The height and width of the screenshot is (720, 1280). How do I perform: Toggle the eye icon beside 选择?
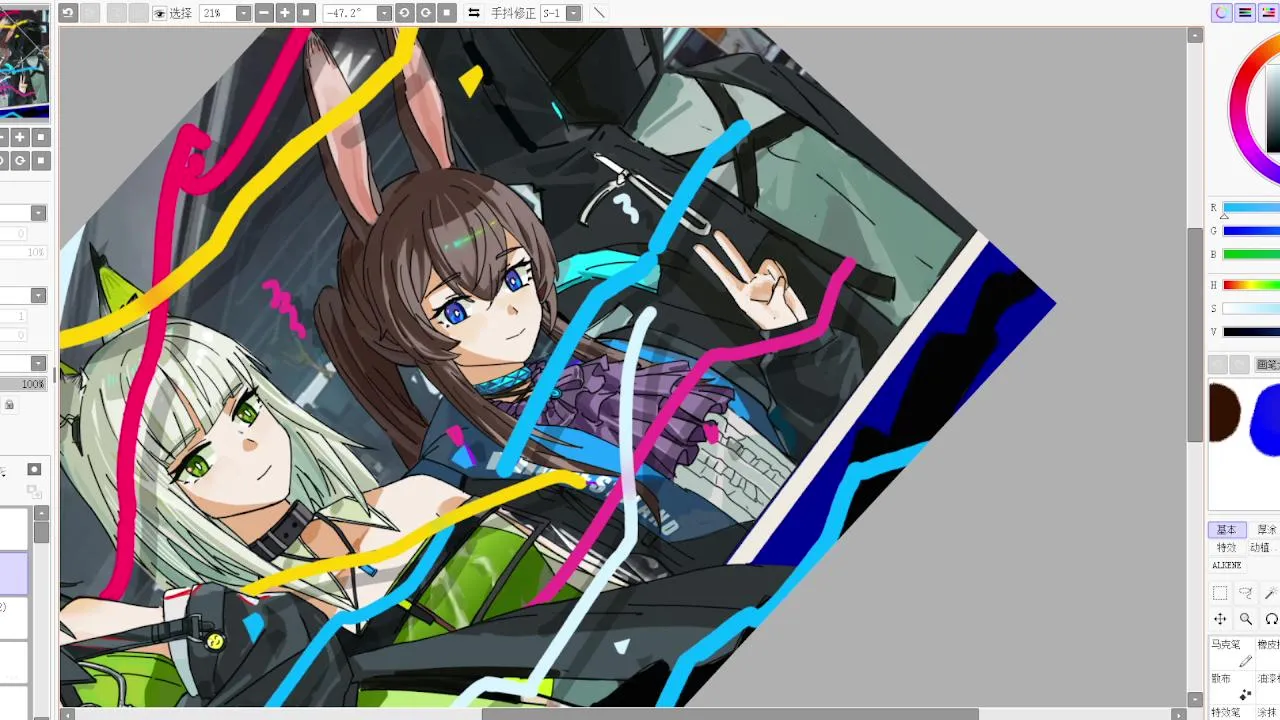tap(159, 13)
